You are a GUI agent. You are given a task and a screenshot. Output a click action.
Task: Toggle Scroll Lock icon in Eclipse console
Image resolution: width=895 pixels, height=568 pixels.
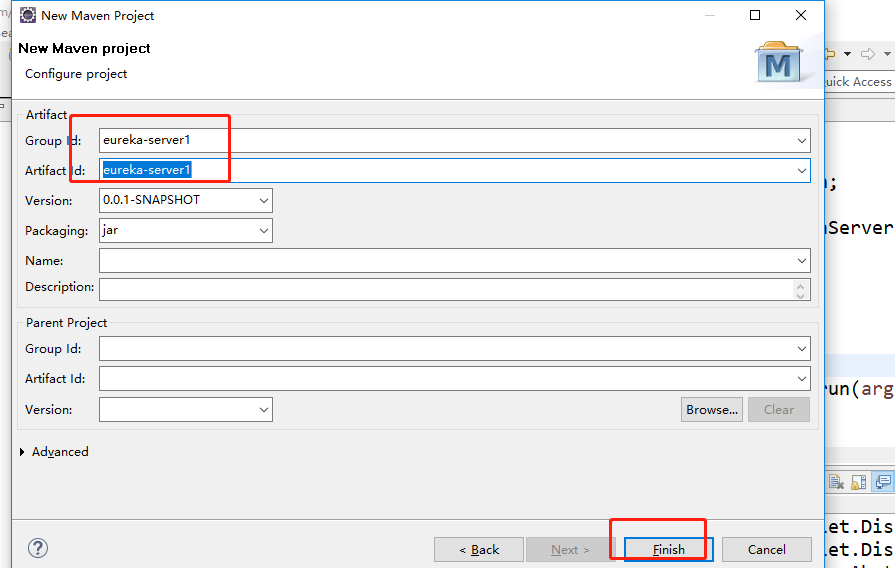pos(859,482)
